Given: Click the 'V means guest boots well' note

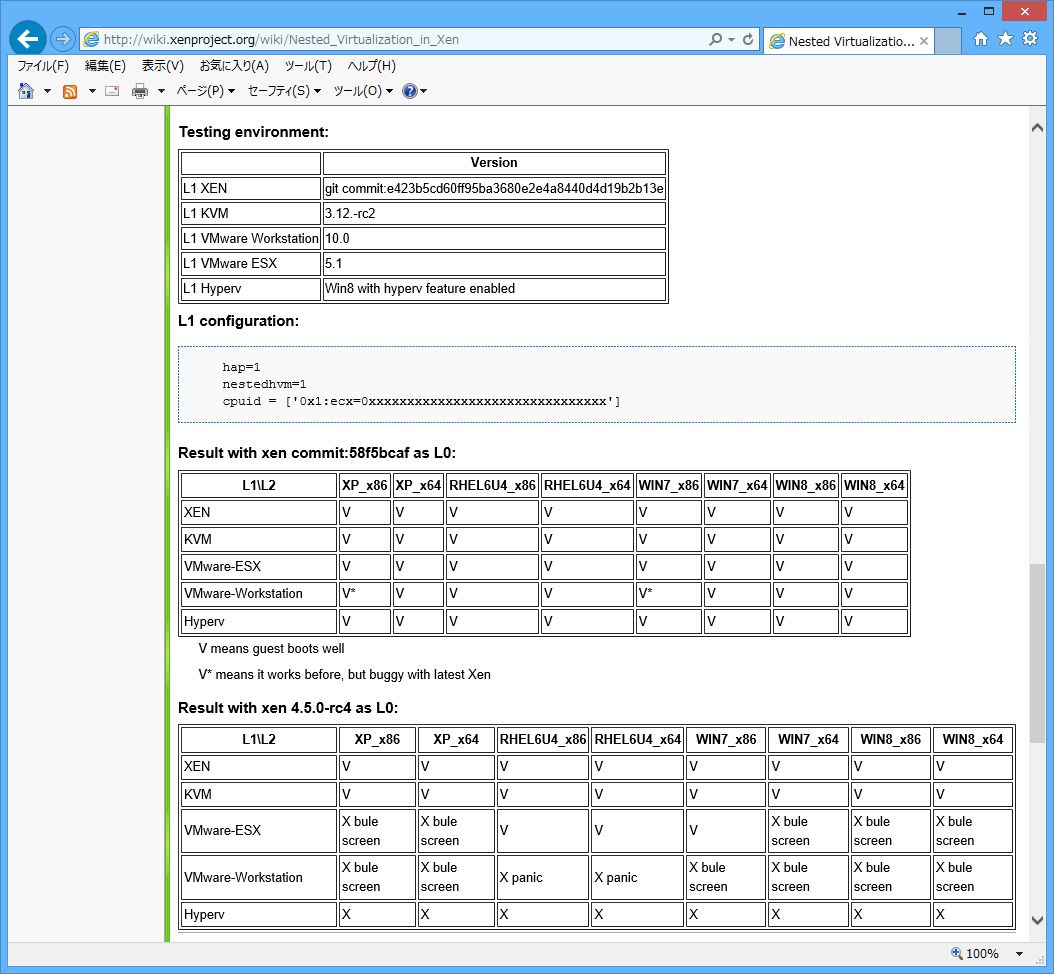Looking at the screenshot, I should pos(271,649).
